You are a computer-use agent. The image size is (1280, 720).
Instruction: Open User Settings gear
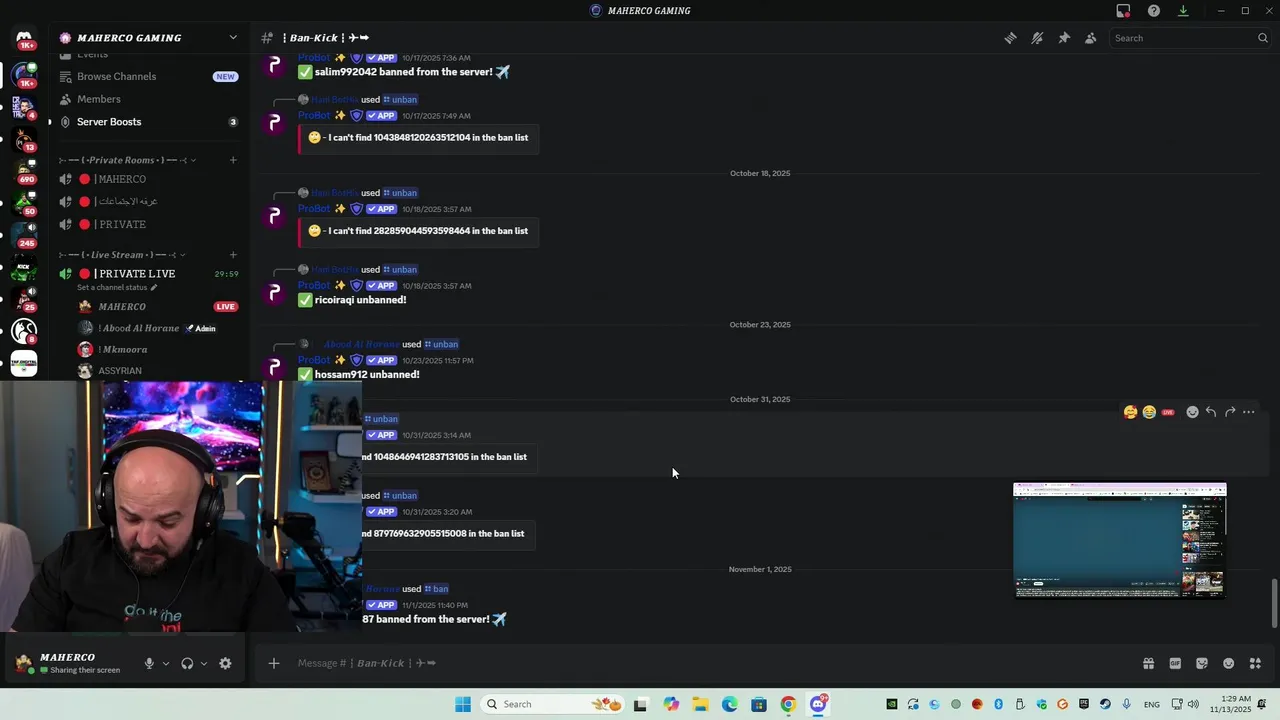point(225,664)
